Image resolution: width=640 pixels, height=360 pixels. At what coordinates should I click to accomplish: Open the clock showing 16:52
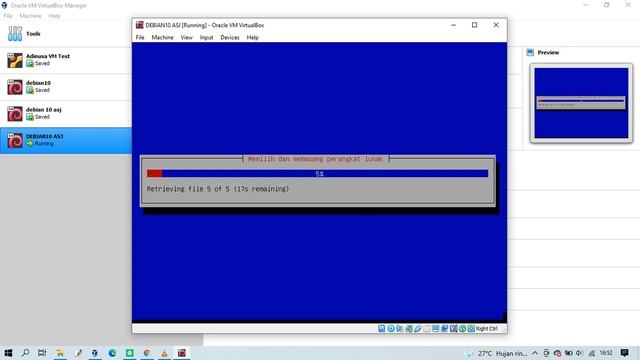(x=606, y=353)
